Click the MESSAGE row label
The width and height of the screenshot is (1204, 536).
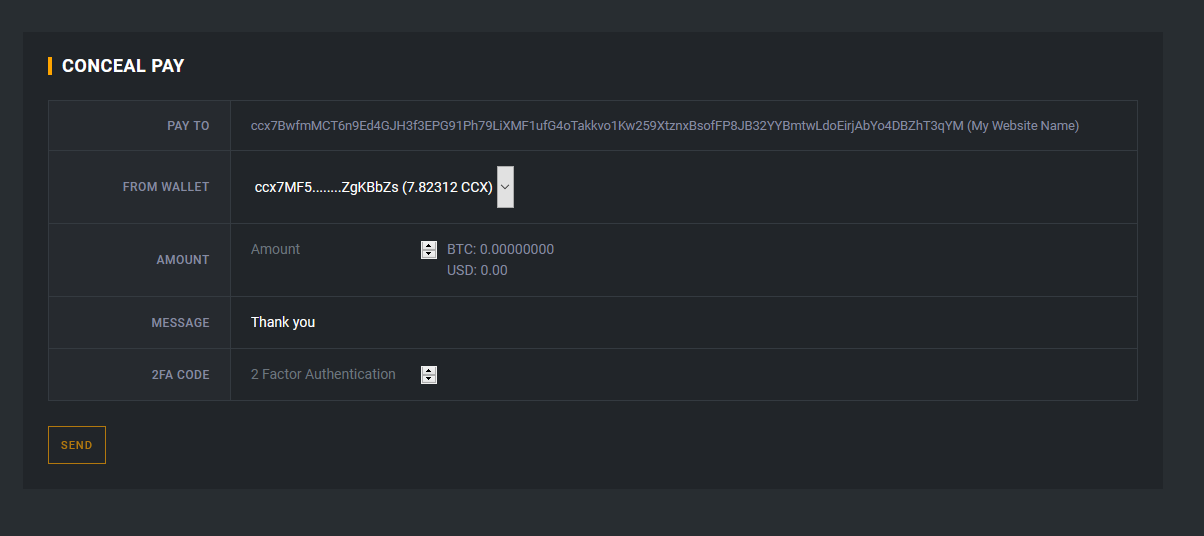coord(180,323)
